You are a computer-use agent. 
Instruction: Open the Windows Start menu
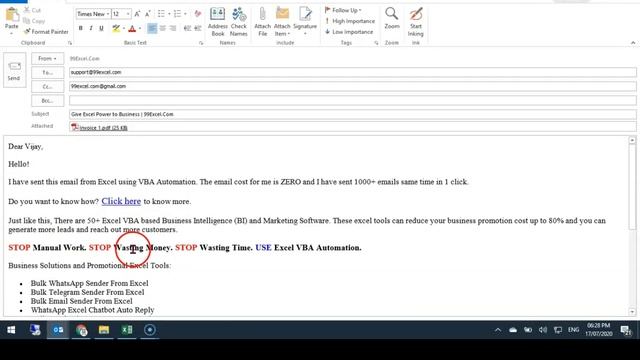click(x=11, y=330)
